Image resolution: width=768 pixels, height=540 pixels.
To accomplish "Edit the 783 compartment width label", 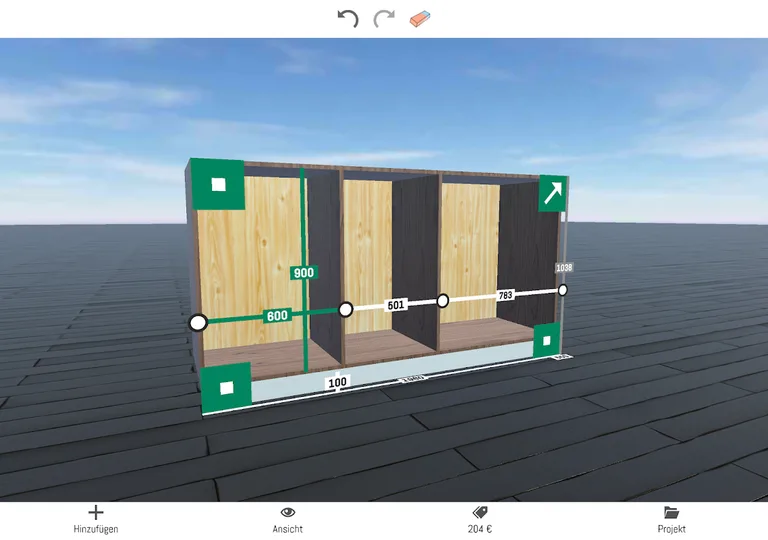I will [505, 295].
